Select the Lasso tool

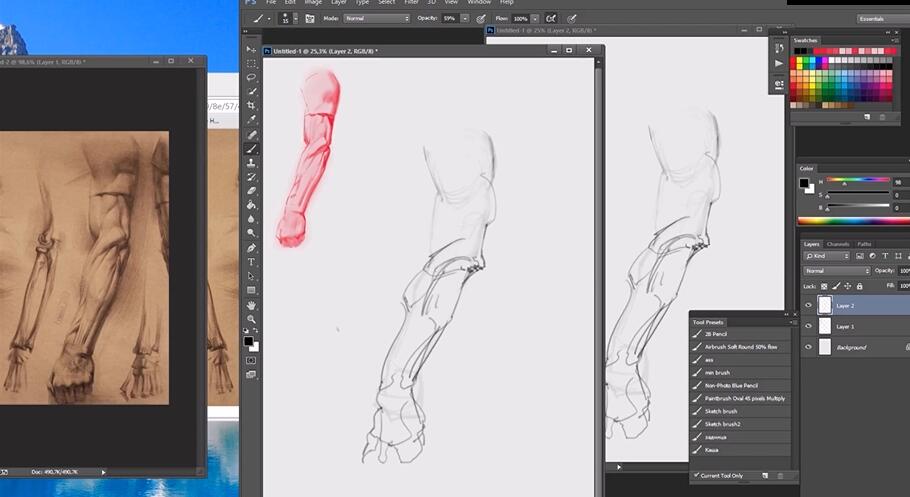point(251,77)
